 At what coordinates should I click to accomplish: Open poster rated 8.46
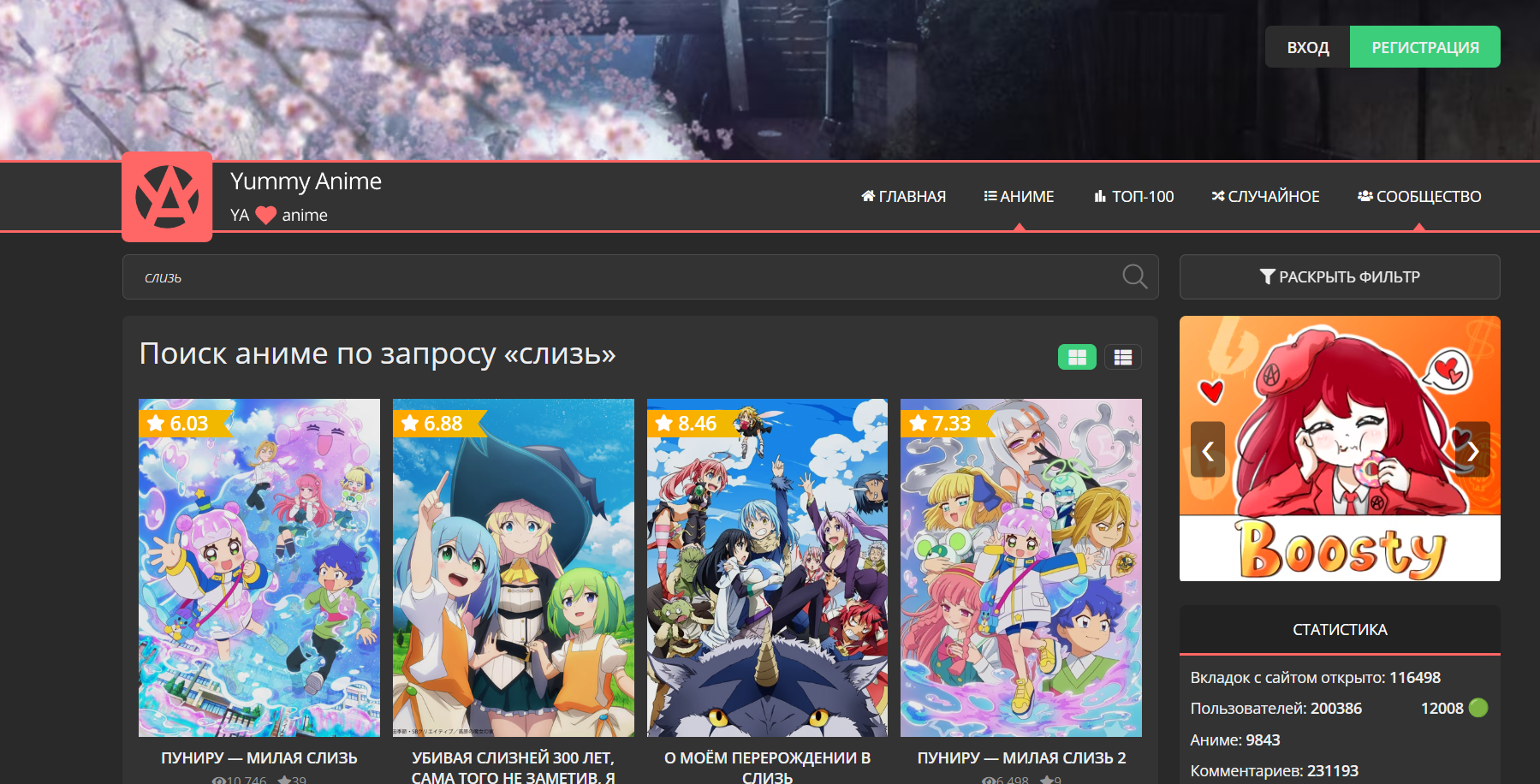tap(768, 567)
